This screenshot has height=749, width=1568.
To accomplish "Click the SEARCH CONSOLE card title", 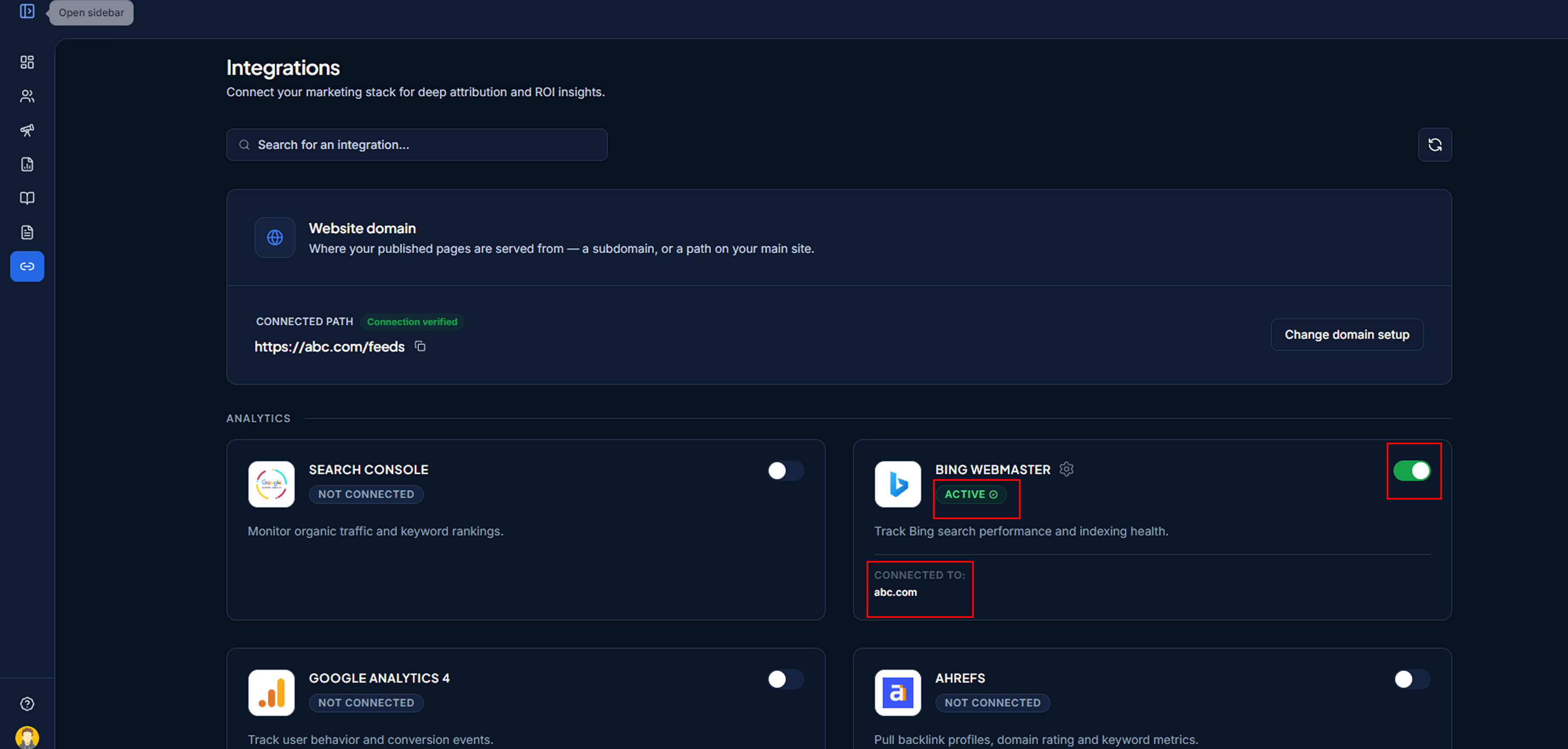I will (x=368, y=470).
